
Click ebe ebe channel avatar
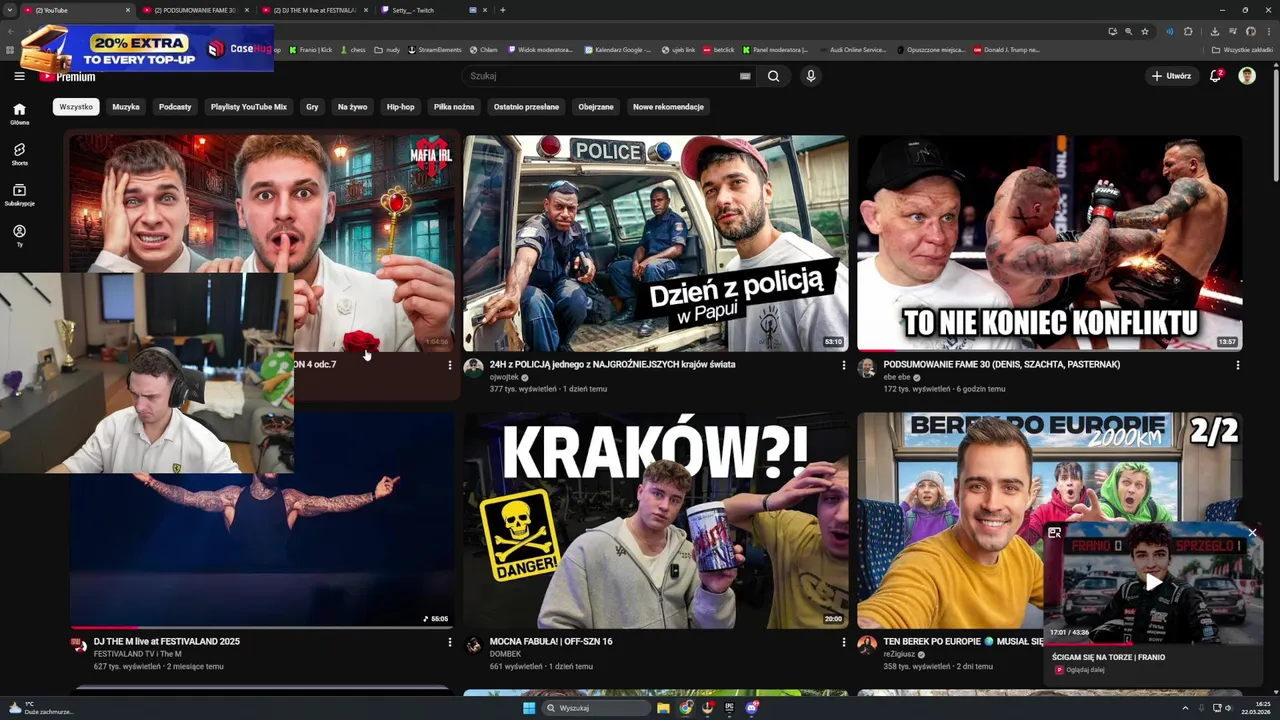pyautogui.click(x=867, y=368)
